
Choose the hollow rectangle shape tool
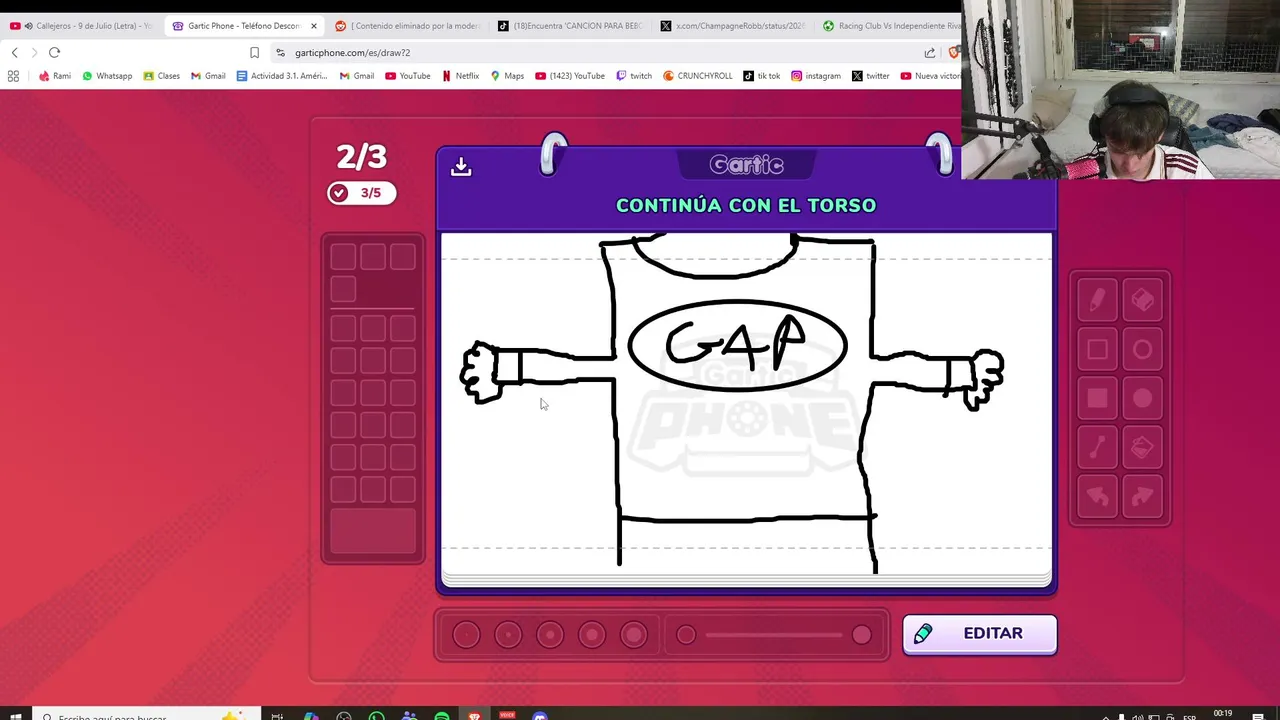click(1097, 349)
